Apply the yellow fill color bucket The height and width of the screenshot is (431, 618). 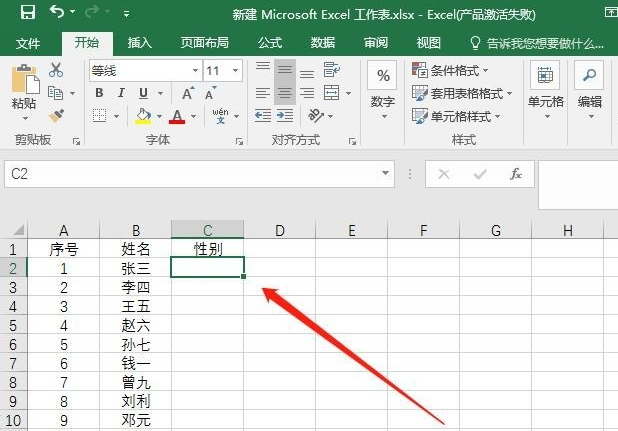click(x=143, y=116)
